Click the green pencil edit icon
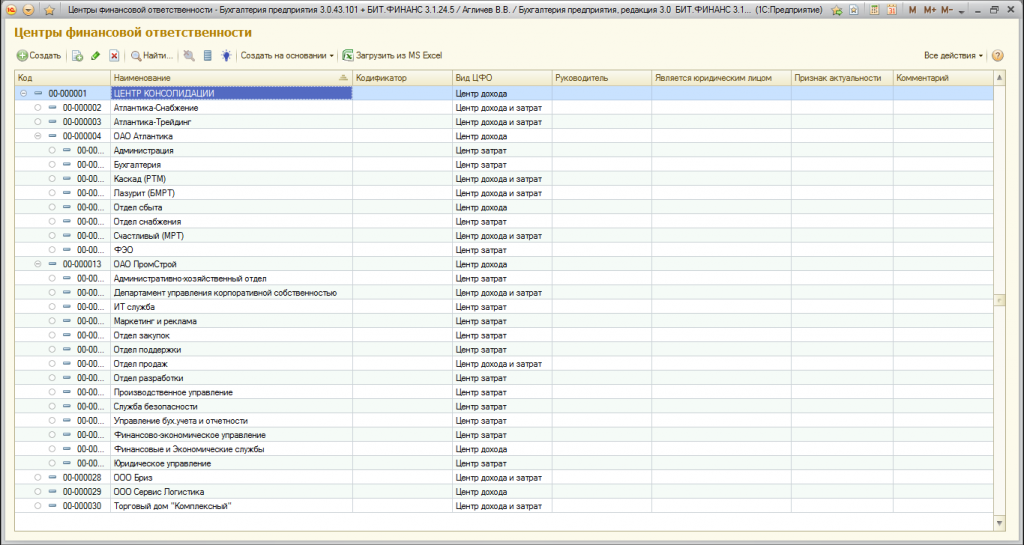Image resolution: width=1024 pixels, height=545 pixels. [95, 56]
